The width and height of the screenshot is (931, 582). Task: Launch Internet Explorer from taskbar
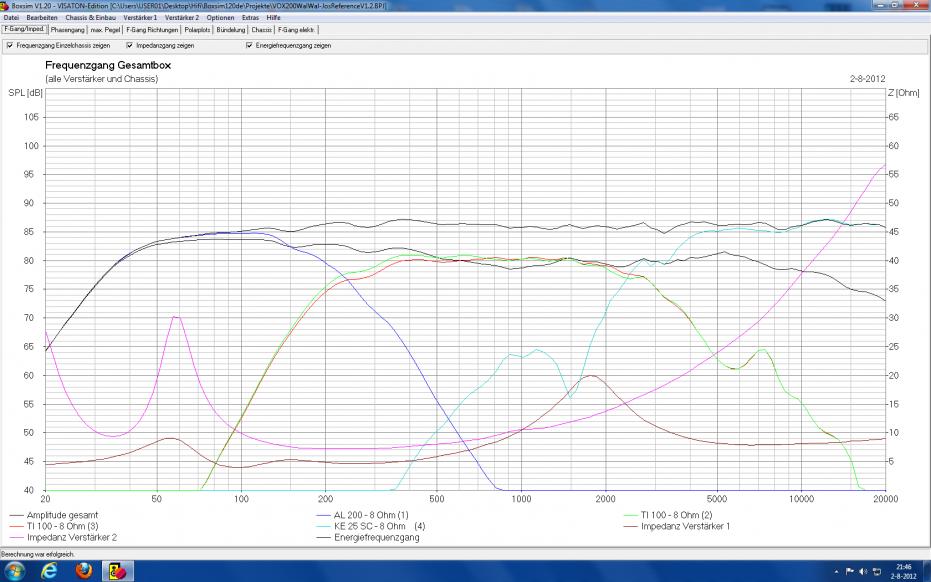click(x=49, y=571)
